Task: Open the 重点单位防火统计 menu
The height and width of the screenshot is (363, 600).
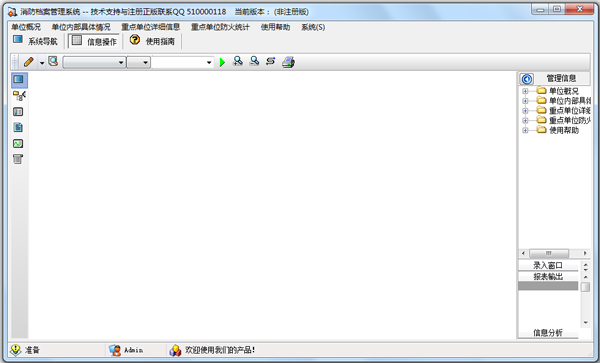Action: [220, 27]
